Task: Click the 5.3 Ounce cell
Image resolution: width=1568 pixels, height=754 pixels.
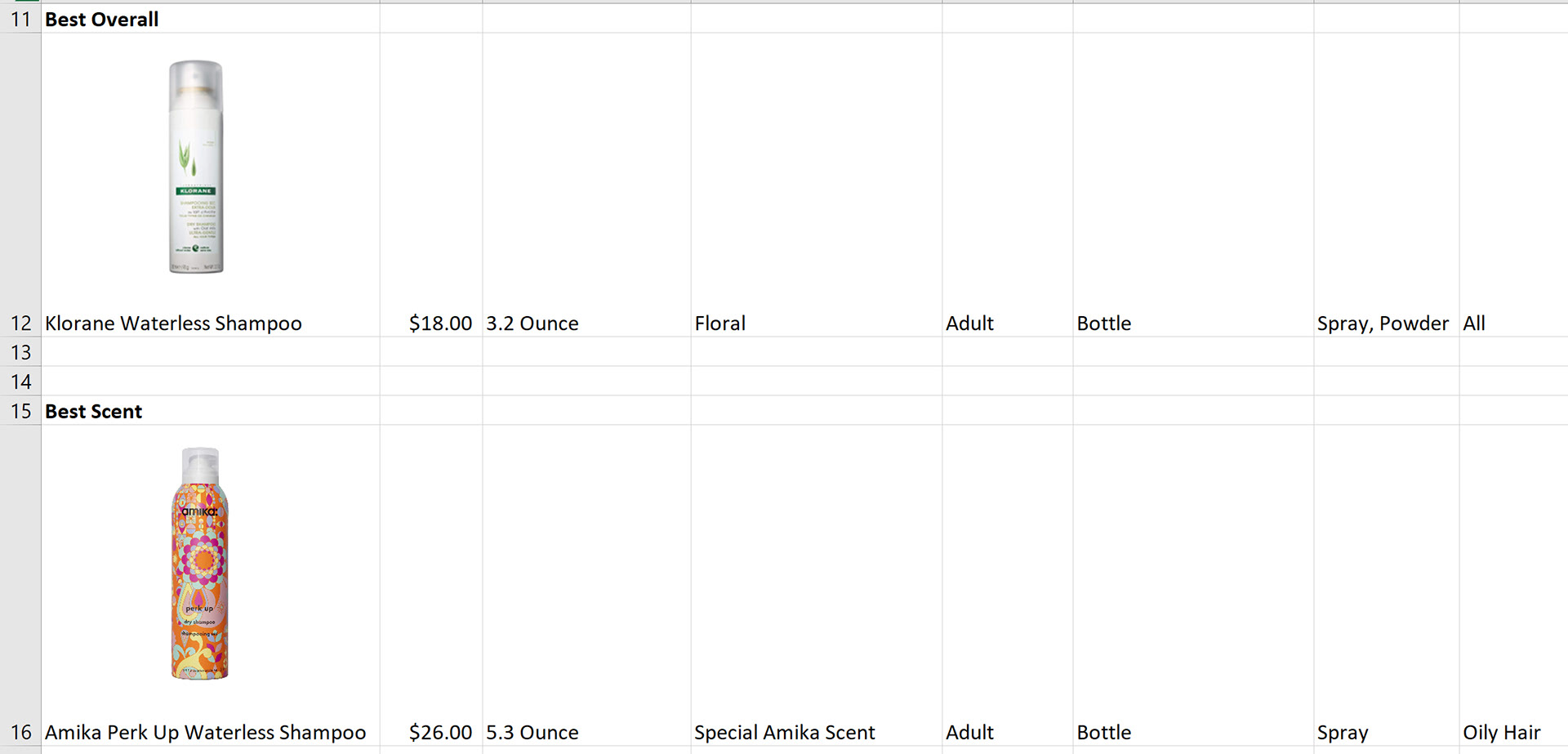Action: [586, 732]
